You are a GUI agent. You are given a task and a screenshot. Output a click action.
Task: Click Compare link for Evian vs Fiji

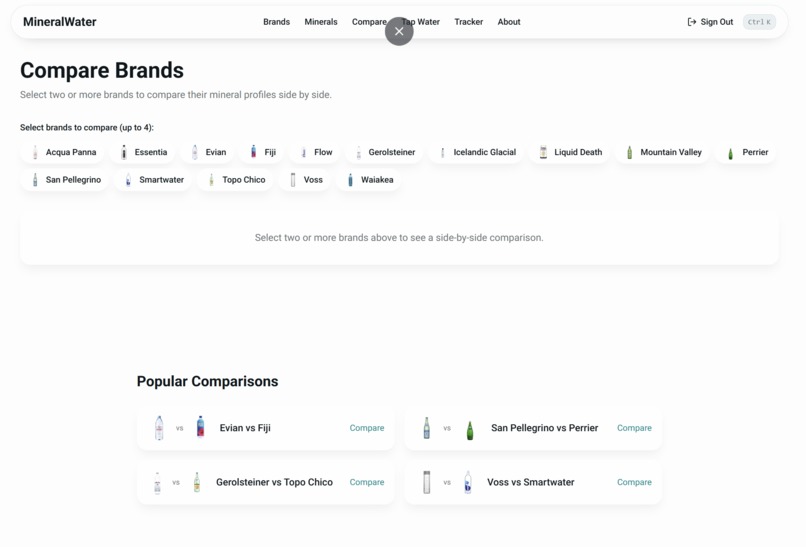tap(367, 428)
